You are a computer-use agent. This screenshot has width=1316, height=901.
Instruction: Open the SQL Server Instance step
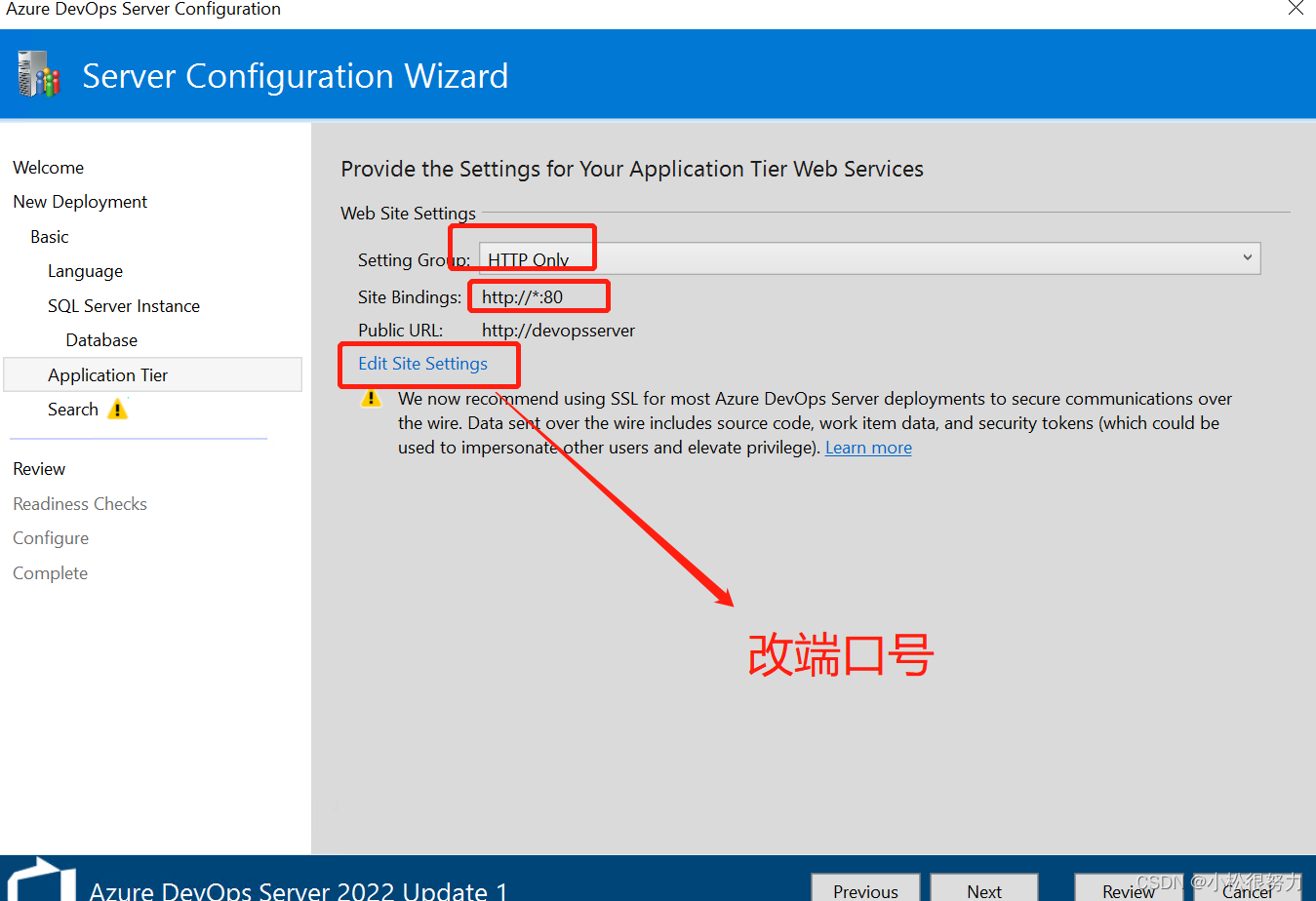point(124,306)
